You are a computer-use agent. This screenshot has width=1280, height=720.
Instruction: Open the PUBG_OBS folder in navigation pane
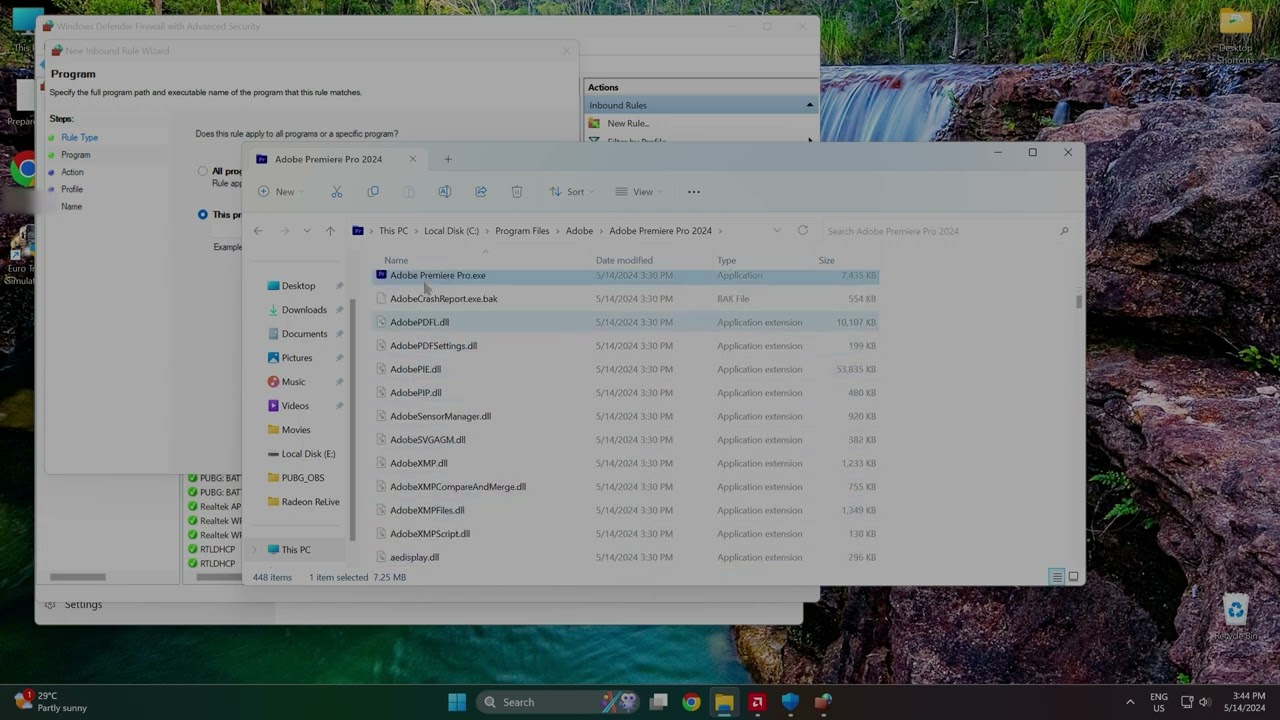(303, 478)
